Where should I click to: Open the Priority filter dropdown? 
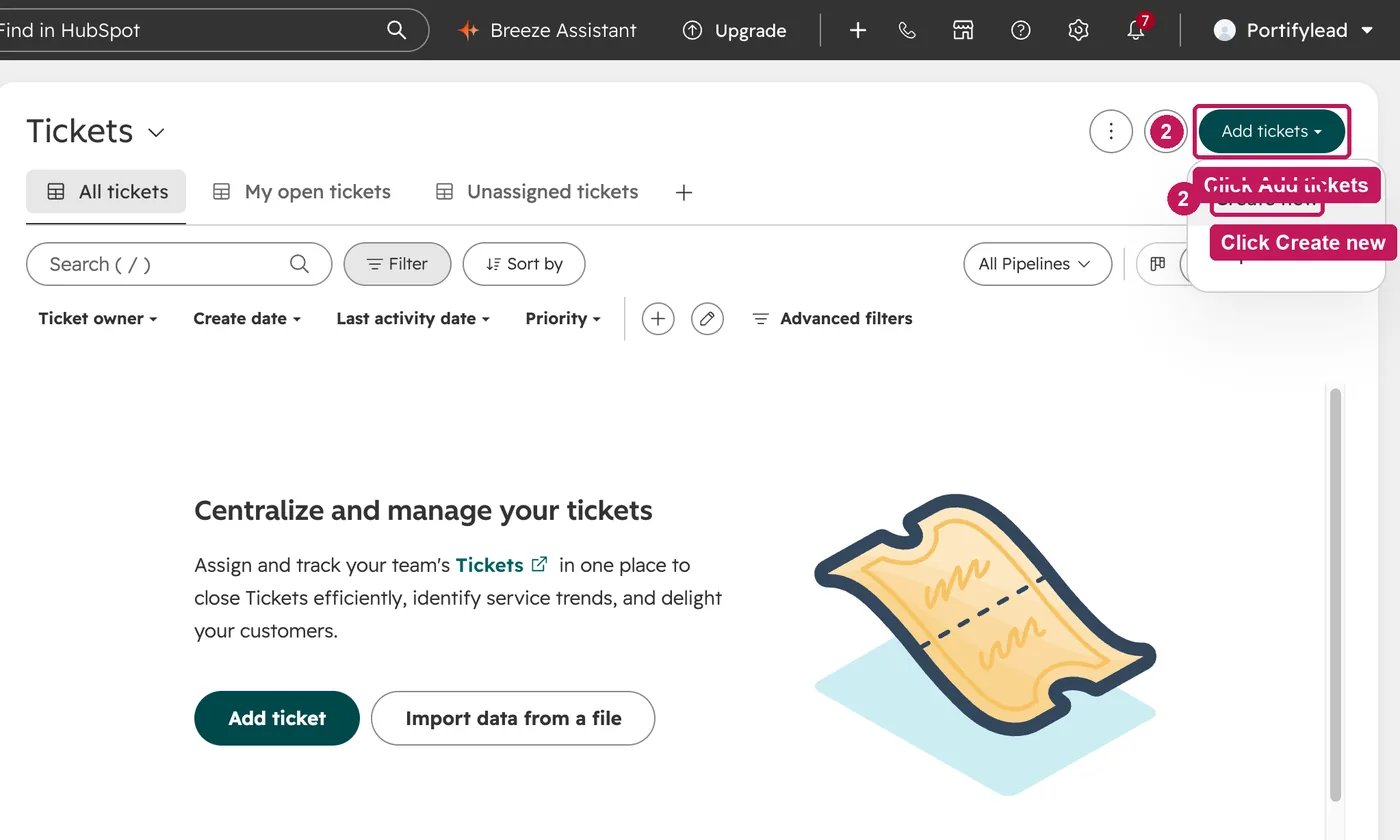tap(563, 319)
